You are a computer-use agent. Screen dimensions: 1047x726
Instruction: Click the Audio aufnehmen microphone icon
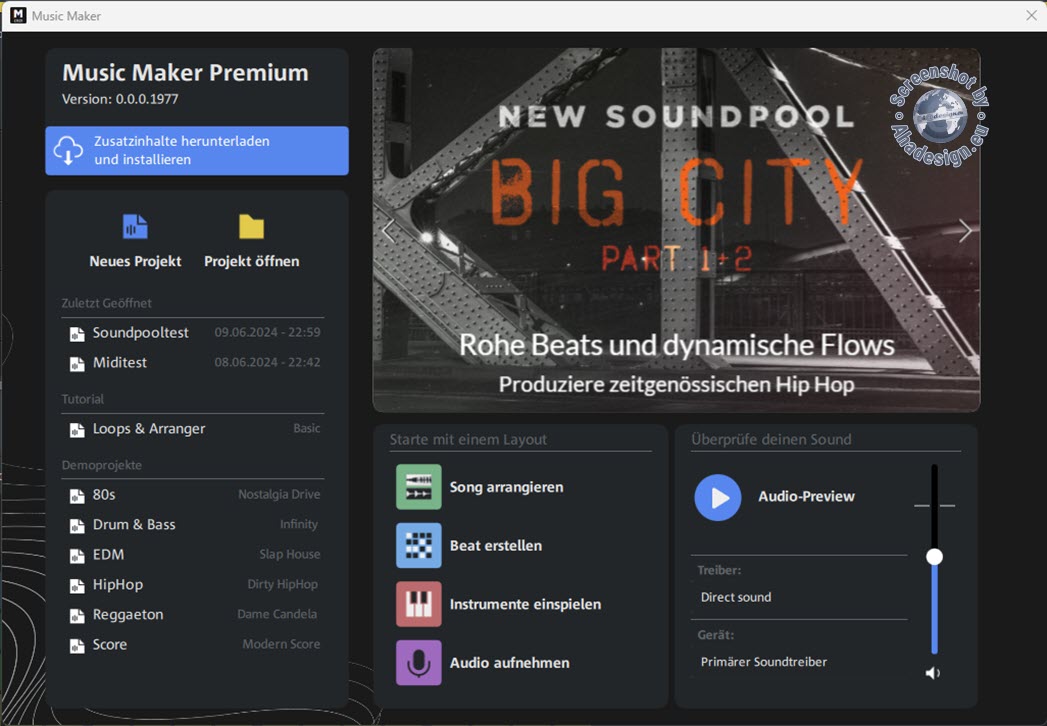tap(419, 663)
